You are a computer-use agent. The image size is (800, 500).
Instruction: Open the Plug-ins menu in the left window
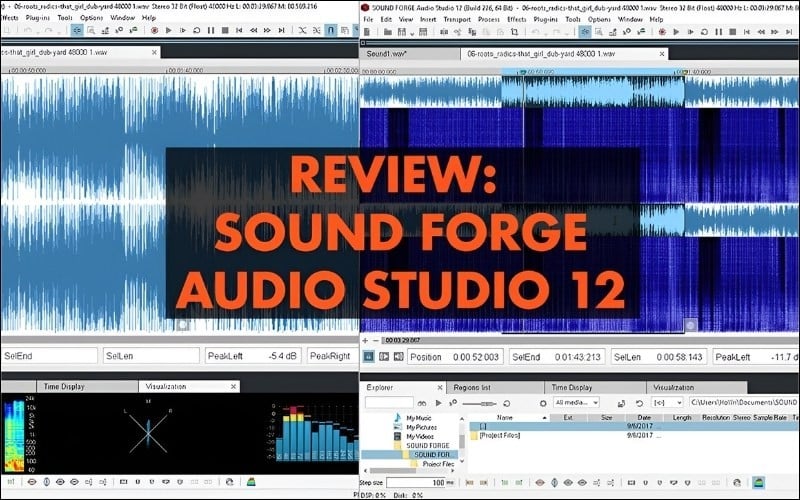[x=38, y=18]
